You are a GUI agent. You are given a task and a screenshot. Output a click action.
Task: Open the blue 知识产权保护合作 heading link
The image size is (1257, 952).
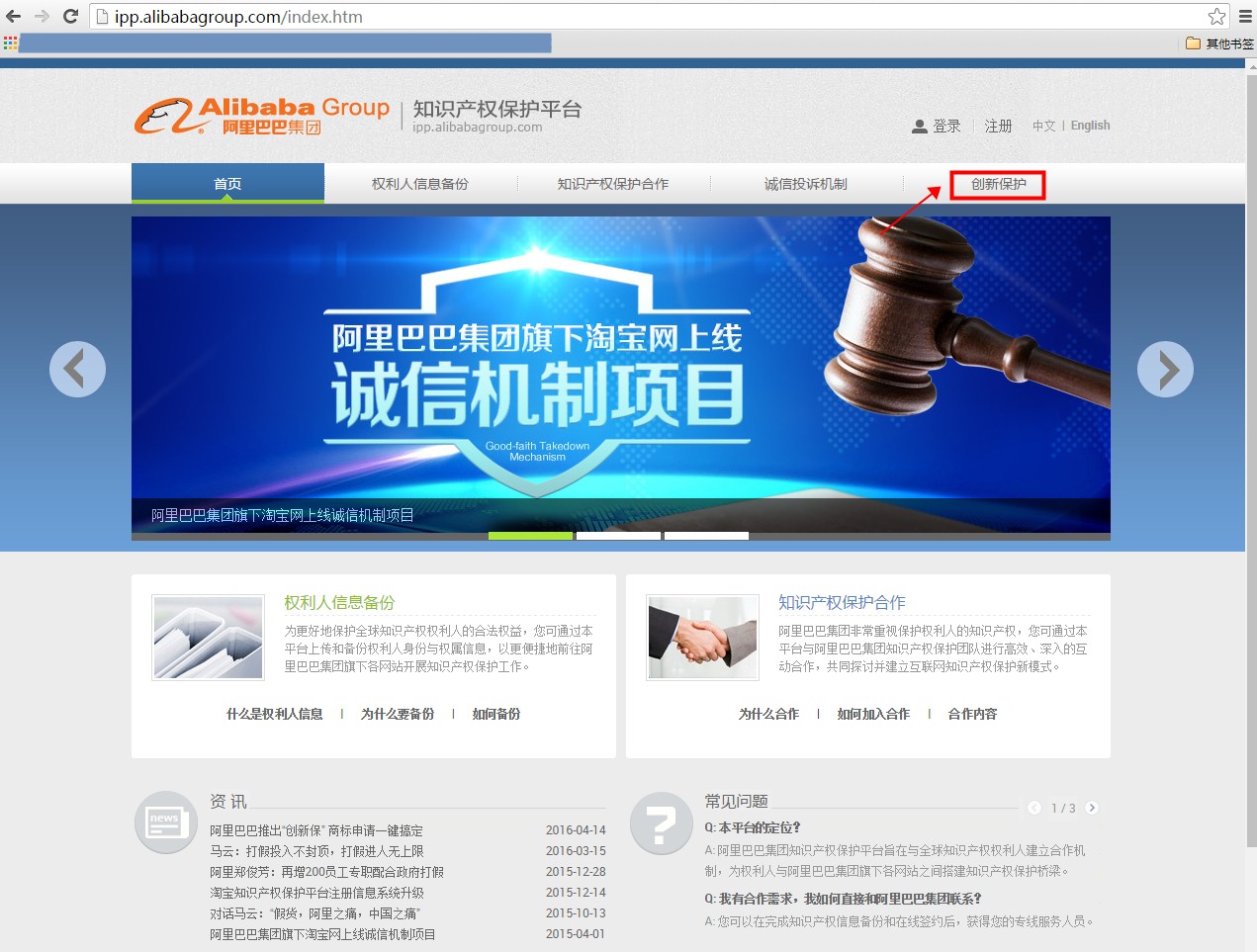click(x=842, y=602)
